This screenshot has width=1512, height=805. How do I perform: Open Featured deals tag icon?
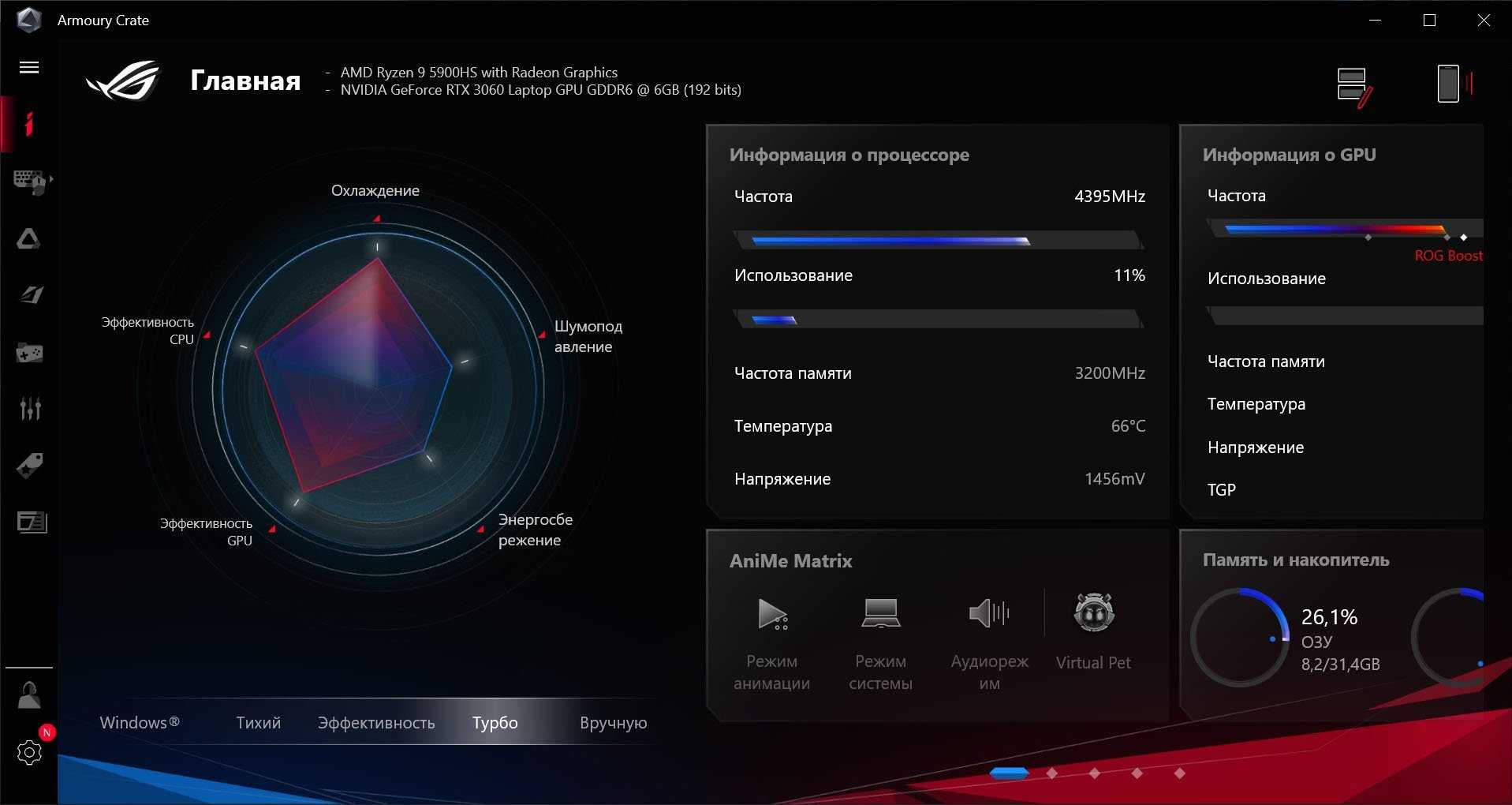point(30,466)
